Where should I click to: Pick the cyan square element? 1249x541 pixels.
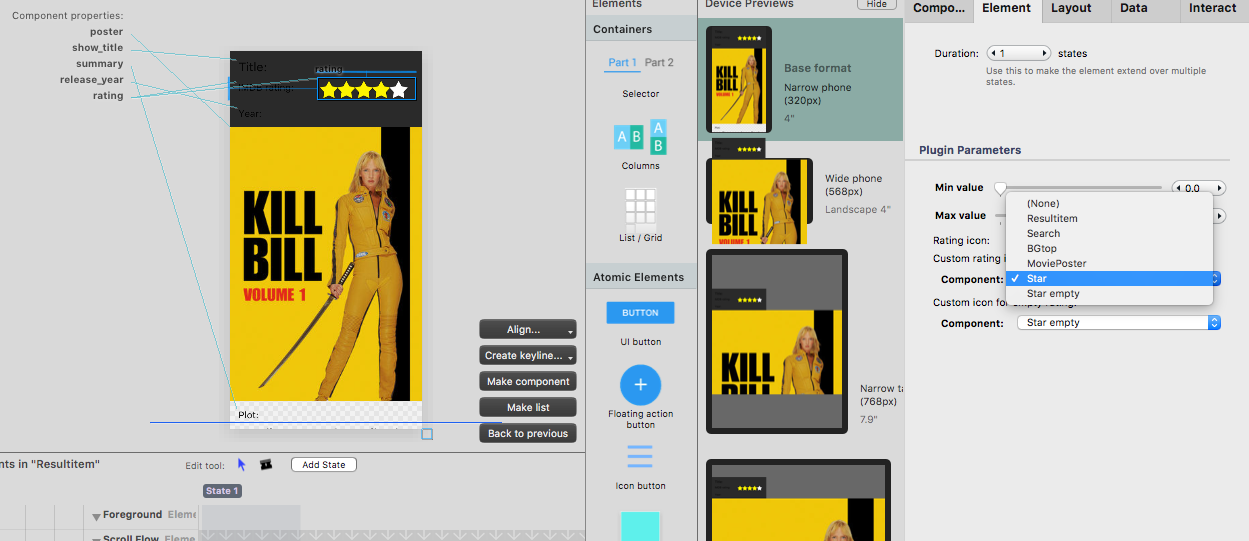coord(640,526)
